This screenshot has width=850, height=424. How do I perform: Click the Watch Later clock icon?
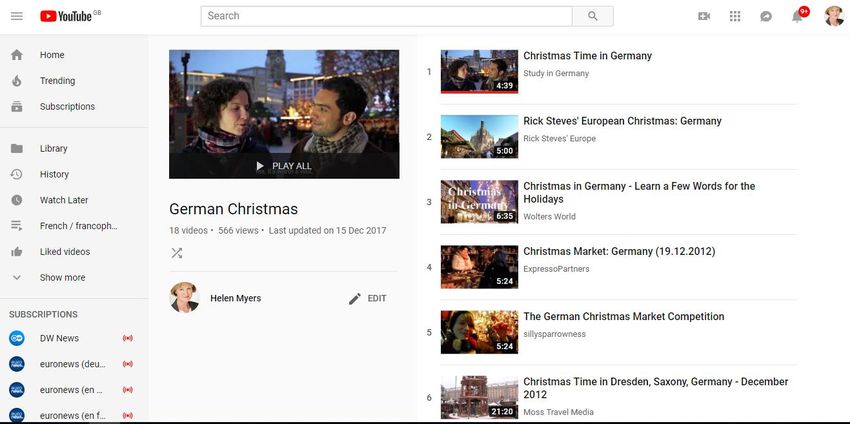tap(17, 200)
